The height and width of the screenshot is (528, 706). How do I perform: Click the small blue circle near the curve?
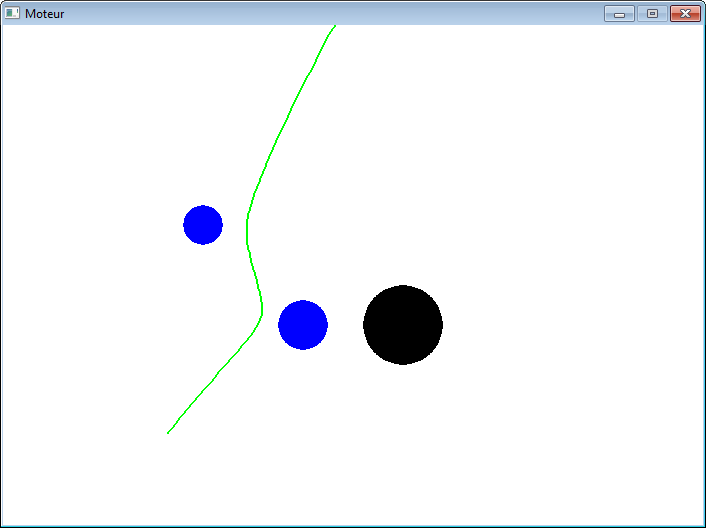[203, 225]
